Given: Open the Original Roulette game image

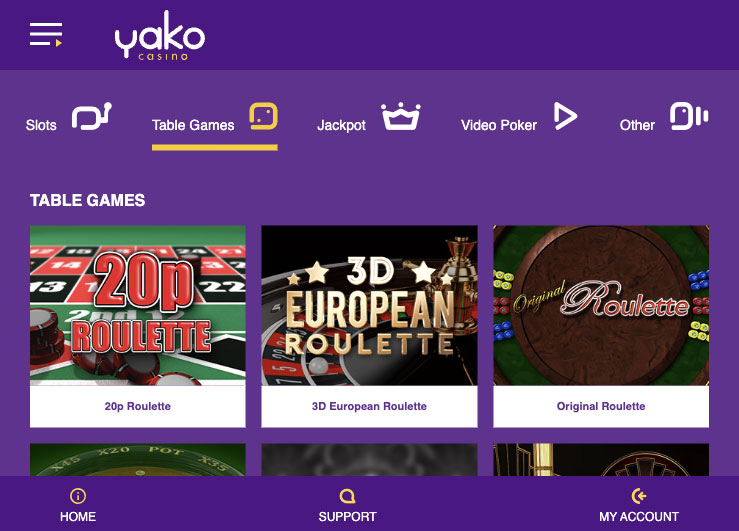Looking at the screenshot, I should click(x=601, y=305).
